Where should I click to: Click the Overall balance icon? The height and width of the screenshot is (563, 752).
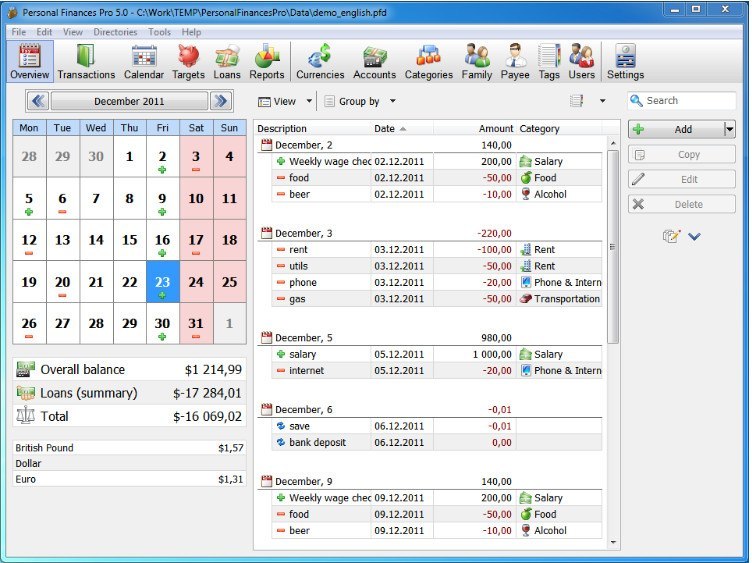coord(25,369)
